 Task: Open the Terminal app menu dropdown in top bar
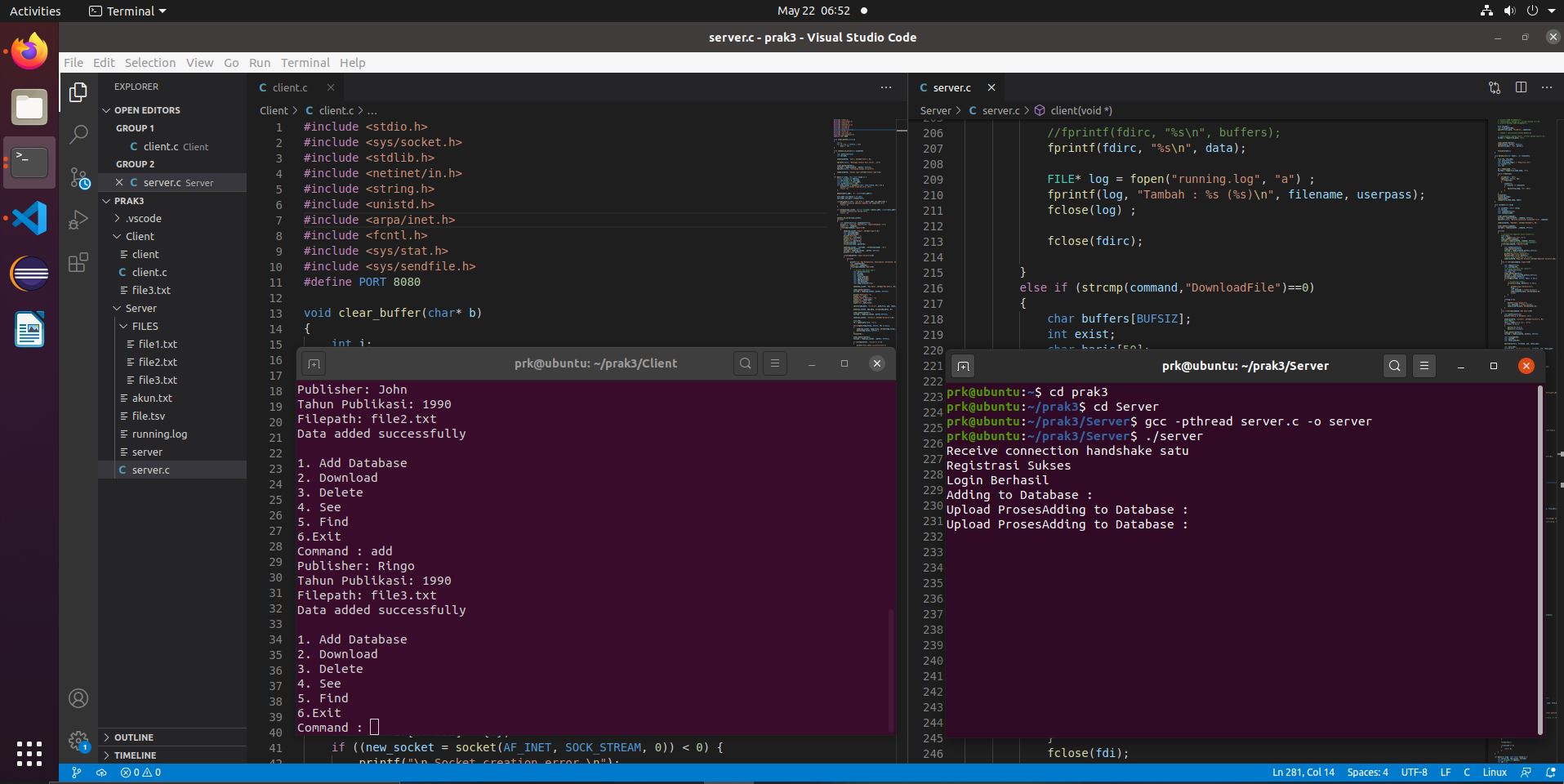click(127, 11)
